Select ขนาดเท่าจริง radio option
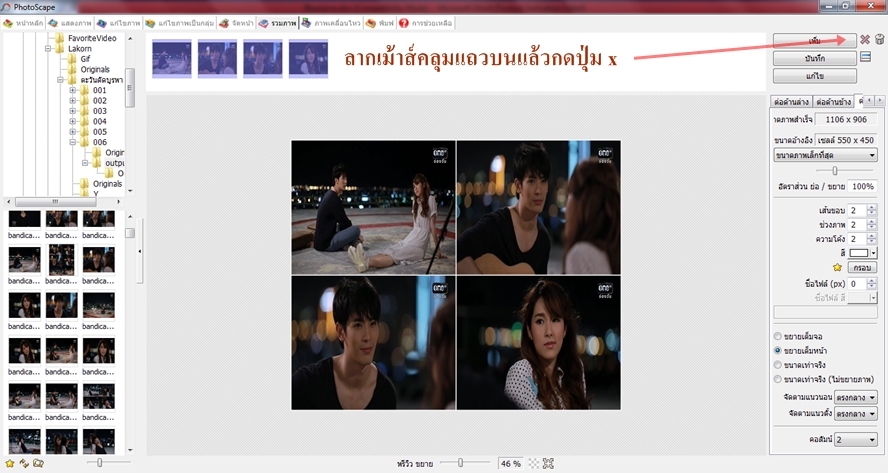Viewport: 888px width, 473px height. [x=778, y=365]
